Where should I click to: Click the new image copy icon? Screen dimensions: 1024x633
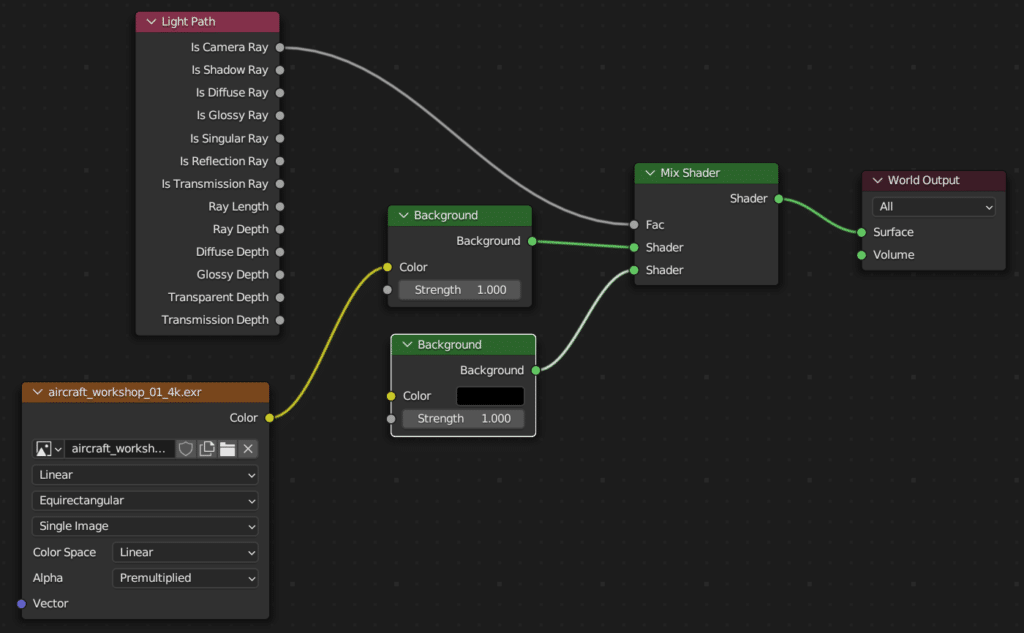(x=207, y=449)
